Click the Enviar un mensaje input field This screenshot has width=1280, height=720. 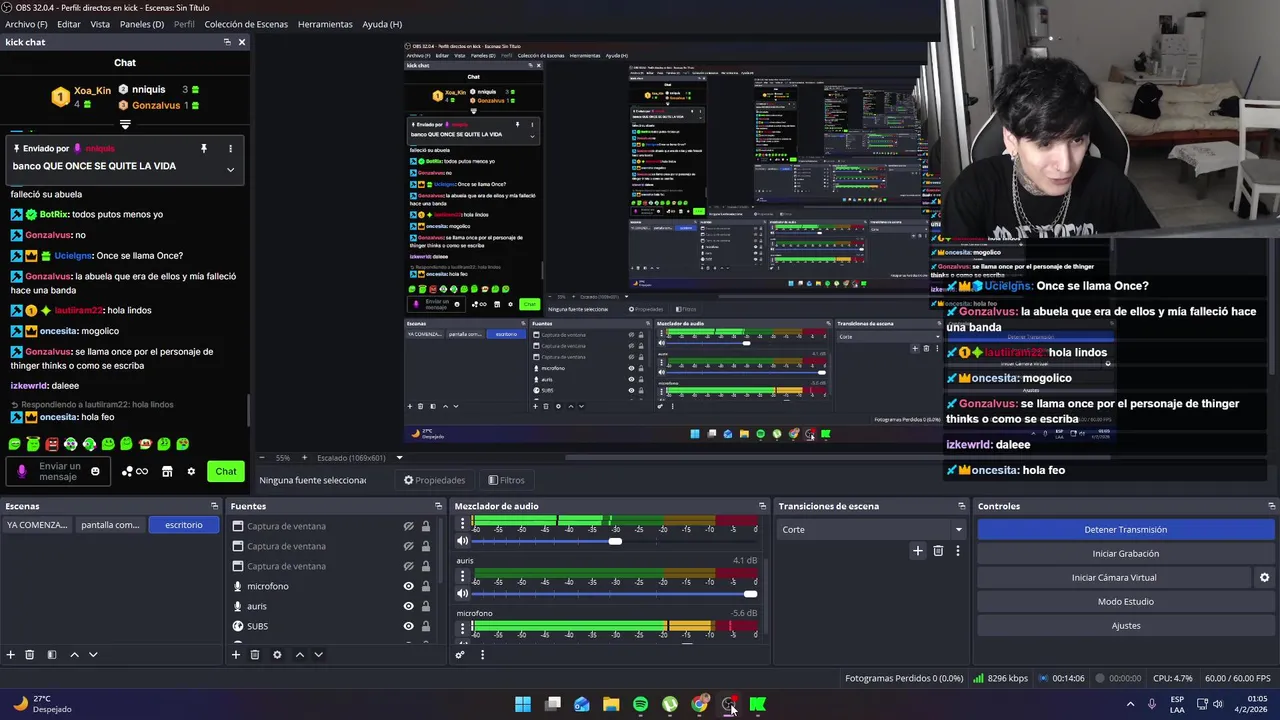point(59,471)
